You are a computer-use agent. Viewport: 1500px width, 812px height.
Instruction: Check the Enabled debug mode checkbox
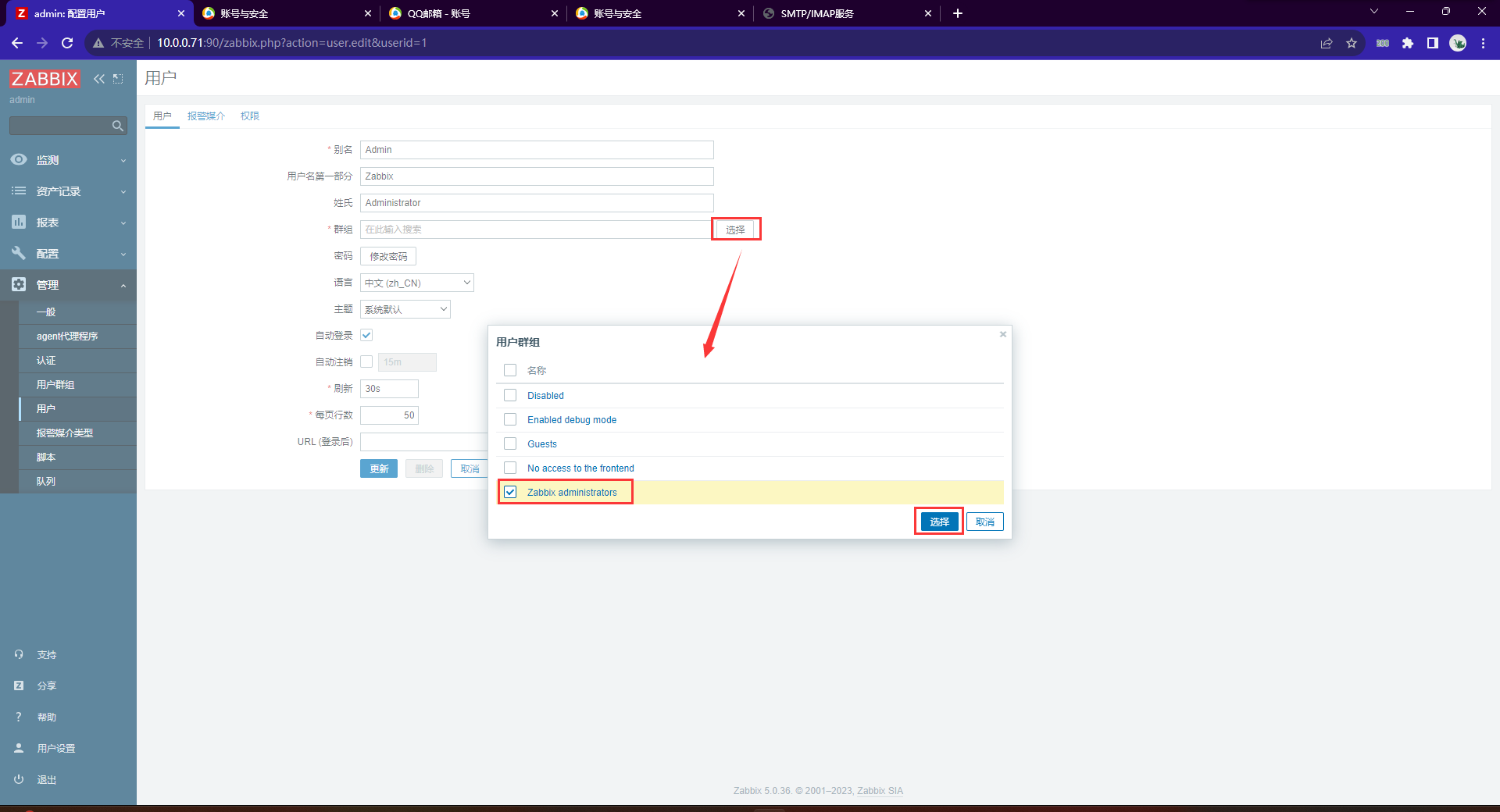[510, 419]
